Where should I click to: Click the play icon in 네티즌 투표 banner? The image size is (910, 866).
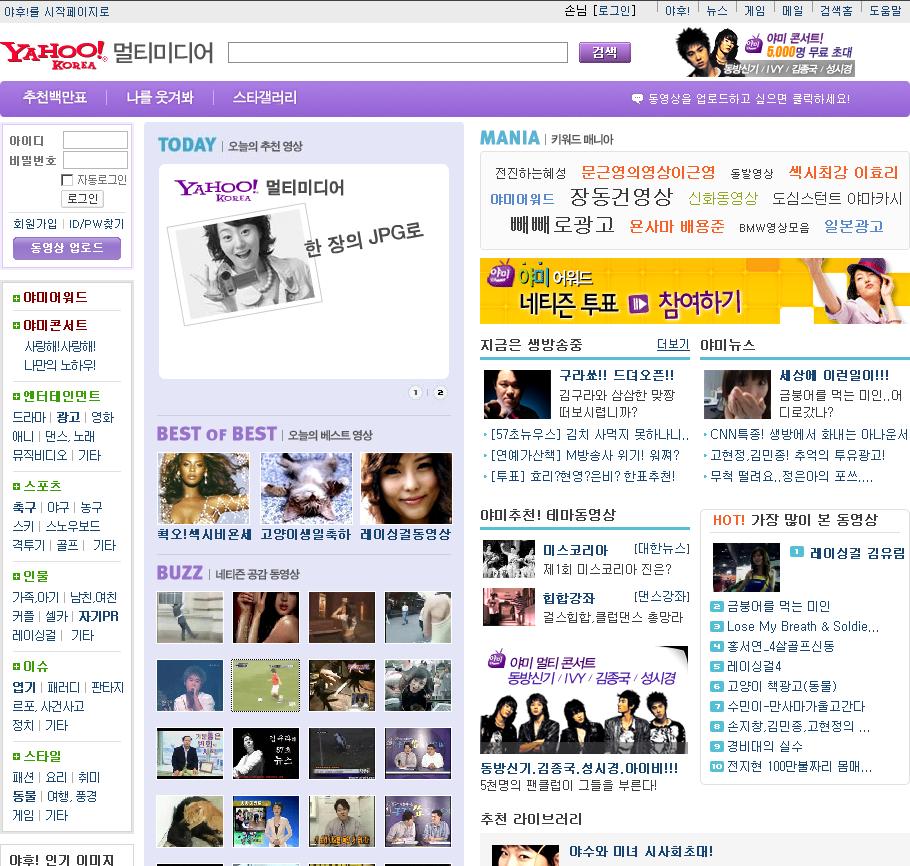(638, 304)
